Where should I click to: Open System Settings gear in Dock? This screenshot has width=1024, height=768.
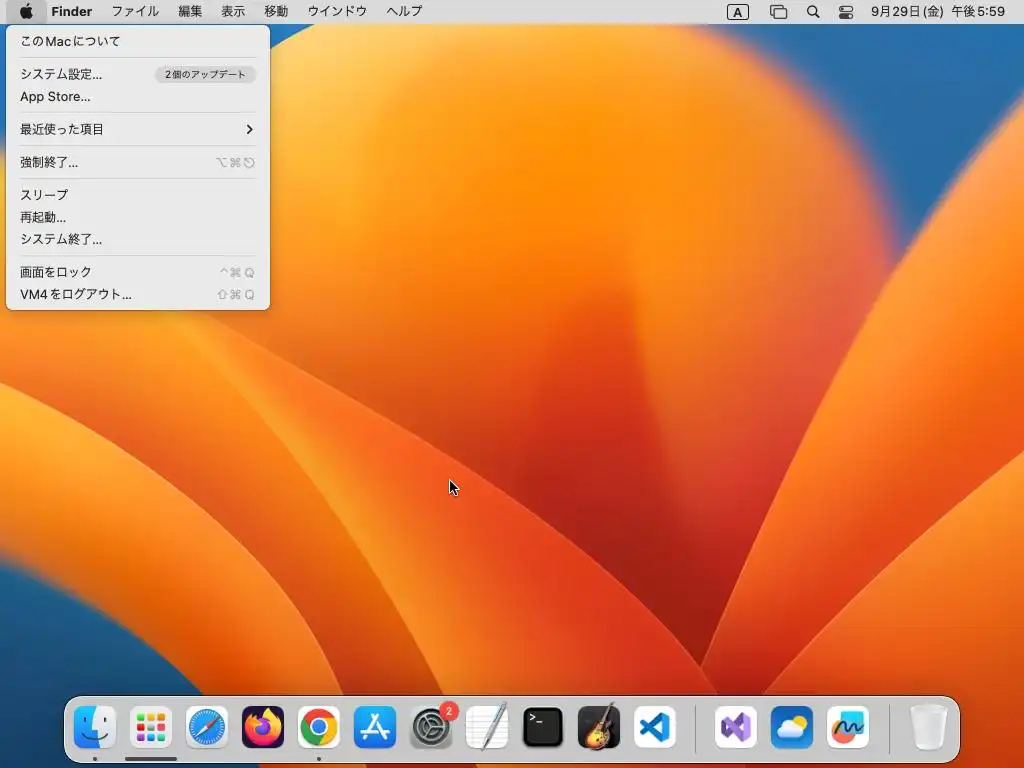[x=431, y=727]
